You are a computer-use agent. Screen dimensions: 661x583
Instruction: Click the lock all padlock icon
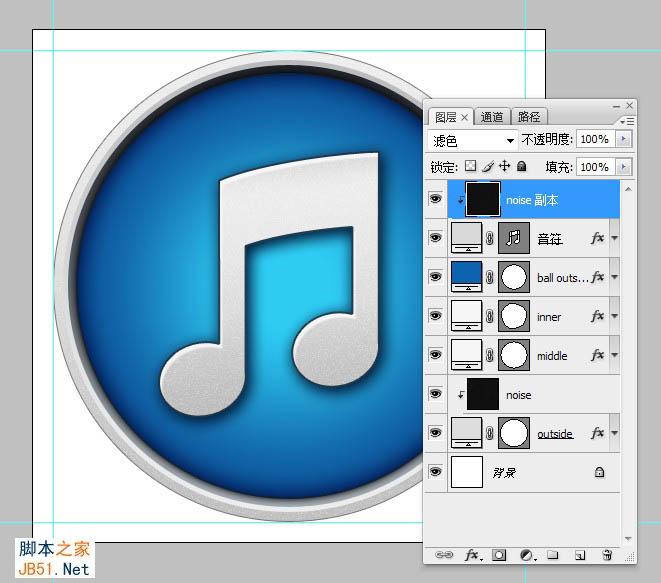coord(521,166)
